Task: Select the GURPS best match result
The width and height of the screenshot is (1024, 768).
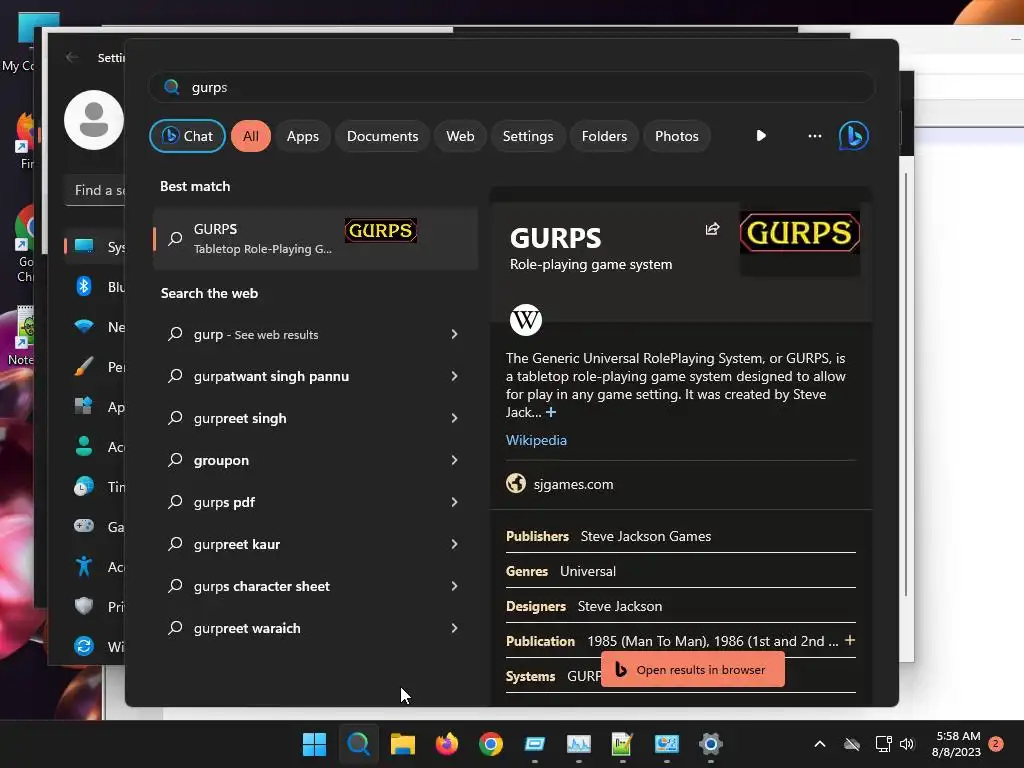Action: click(315, 238)
